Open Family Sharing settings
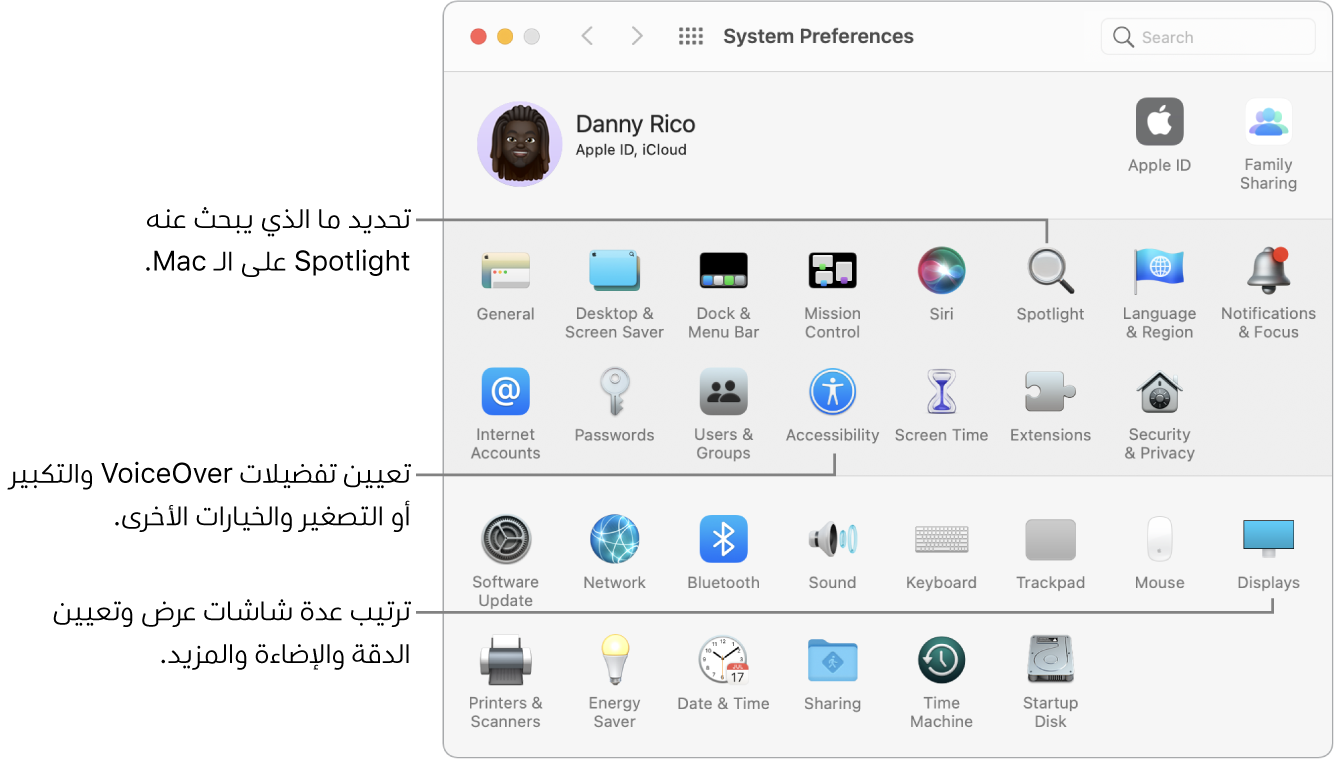 tap(1268, 121)
